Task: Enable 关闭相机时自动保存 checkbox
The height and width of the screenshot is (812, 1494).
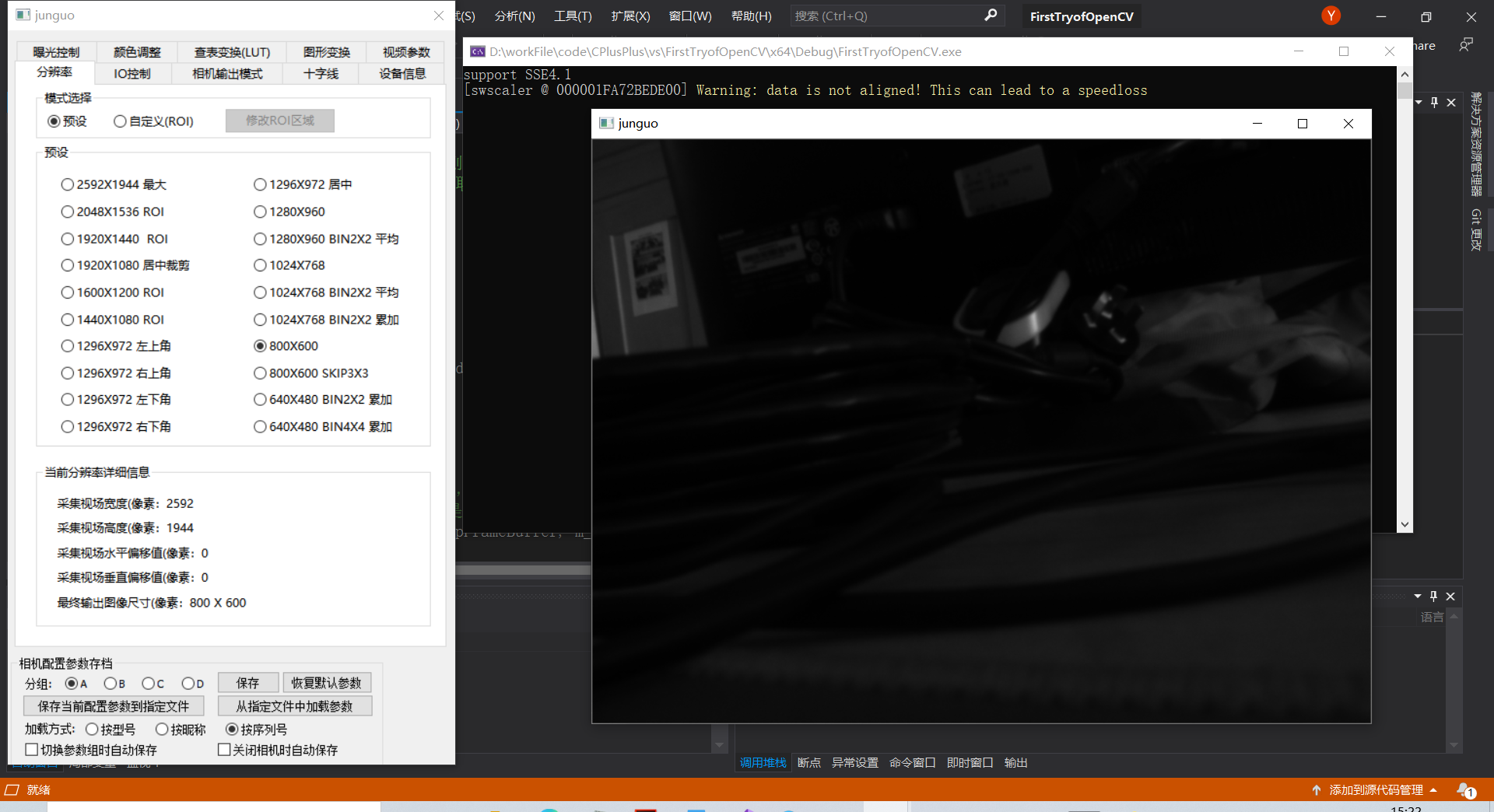Action: (x=223, y=749)
